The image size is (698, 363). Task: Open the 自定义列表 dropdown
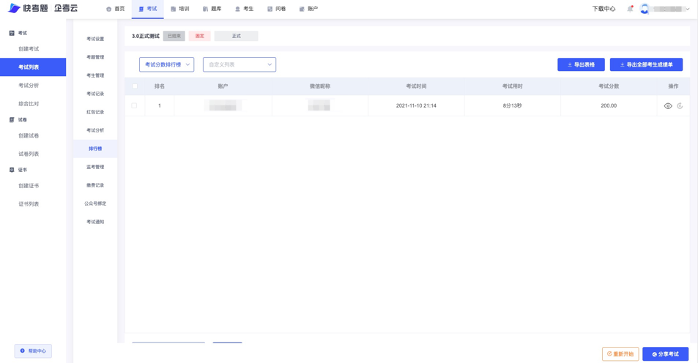pyautogui.click(x=239, y=65)
